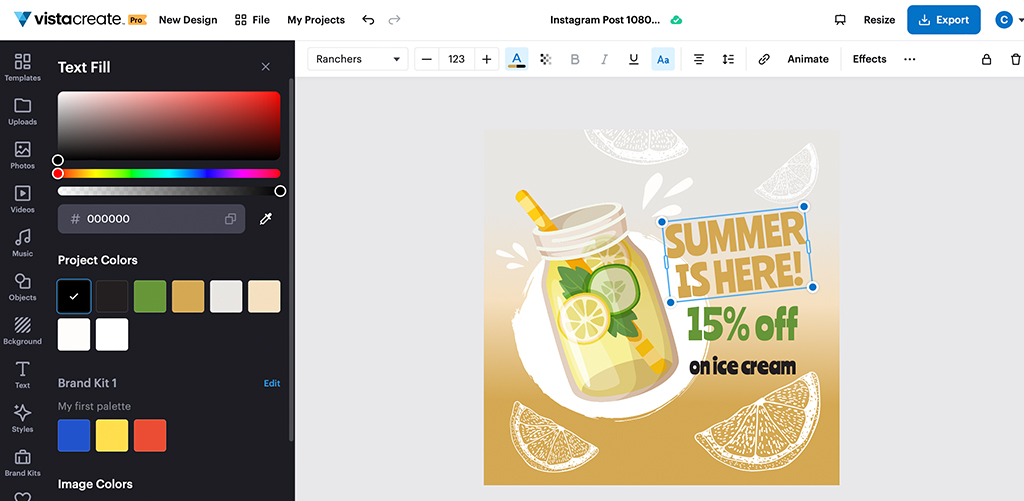
Task: Open the File menu
Action: click(x=252, y=20)
